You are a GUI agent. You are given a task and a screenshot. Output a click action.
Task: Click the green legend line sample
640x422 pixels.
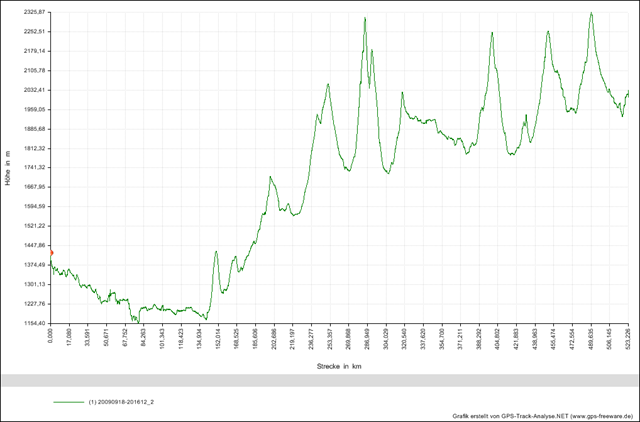68,401
